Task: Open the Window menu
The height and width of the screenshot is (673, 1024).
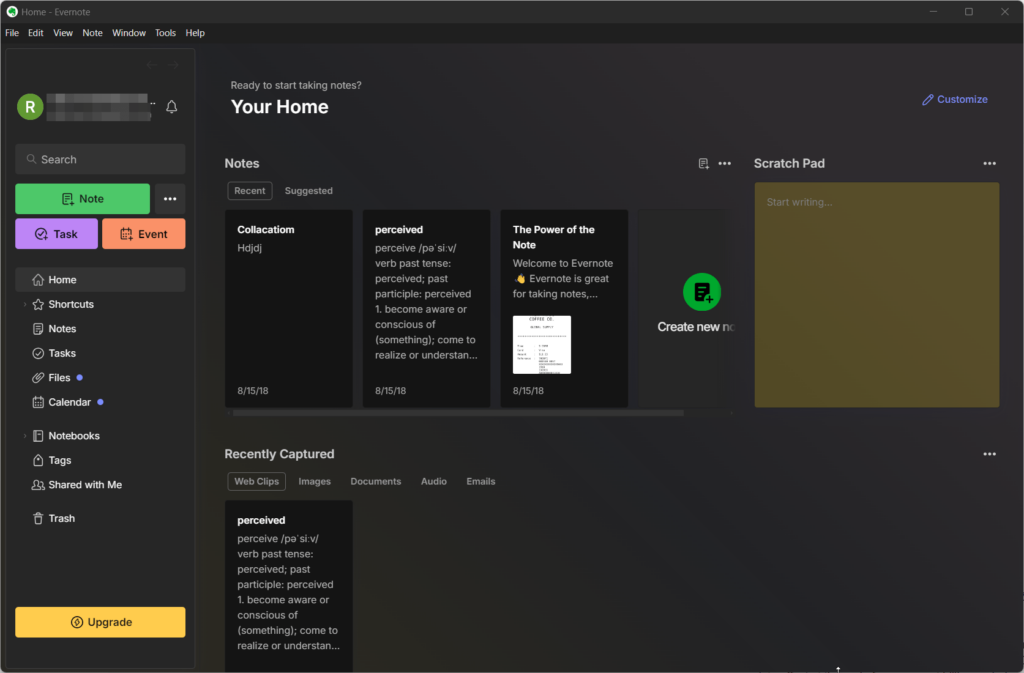Action: tap(129, 33)
